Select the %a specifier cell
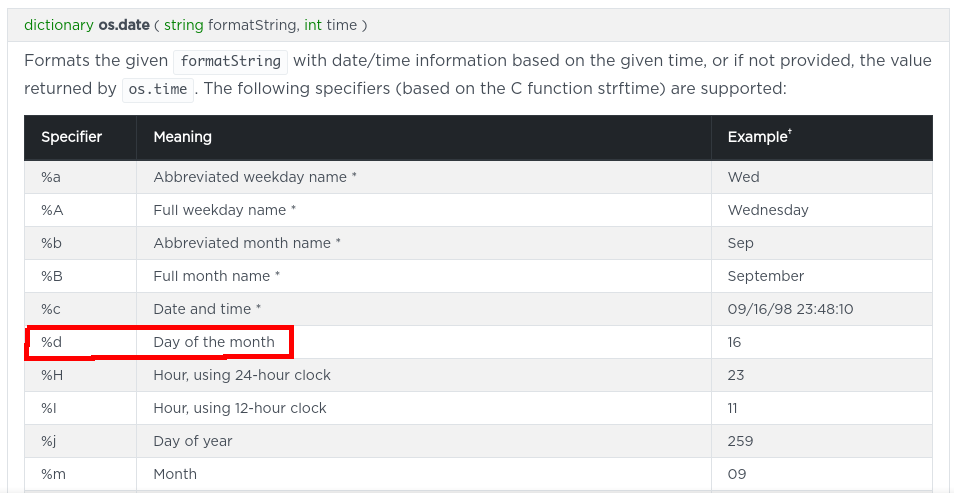954x493 pixels. [80, 177]
